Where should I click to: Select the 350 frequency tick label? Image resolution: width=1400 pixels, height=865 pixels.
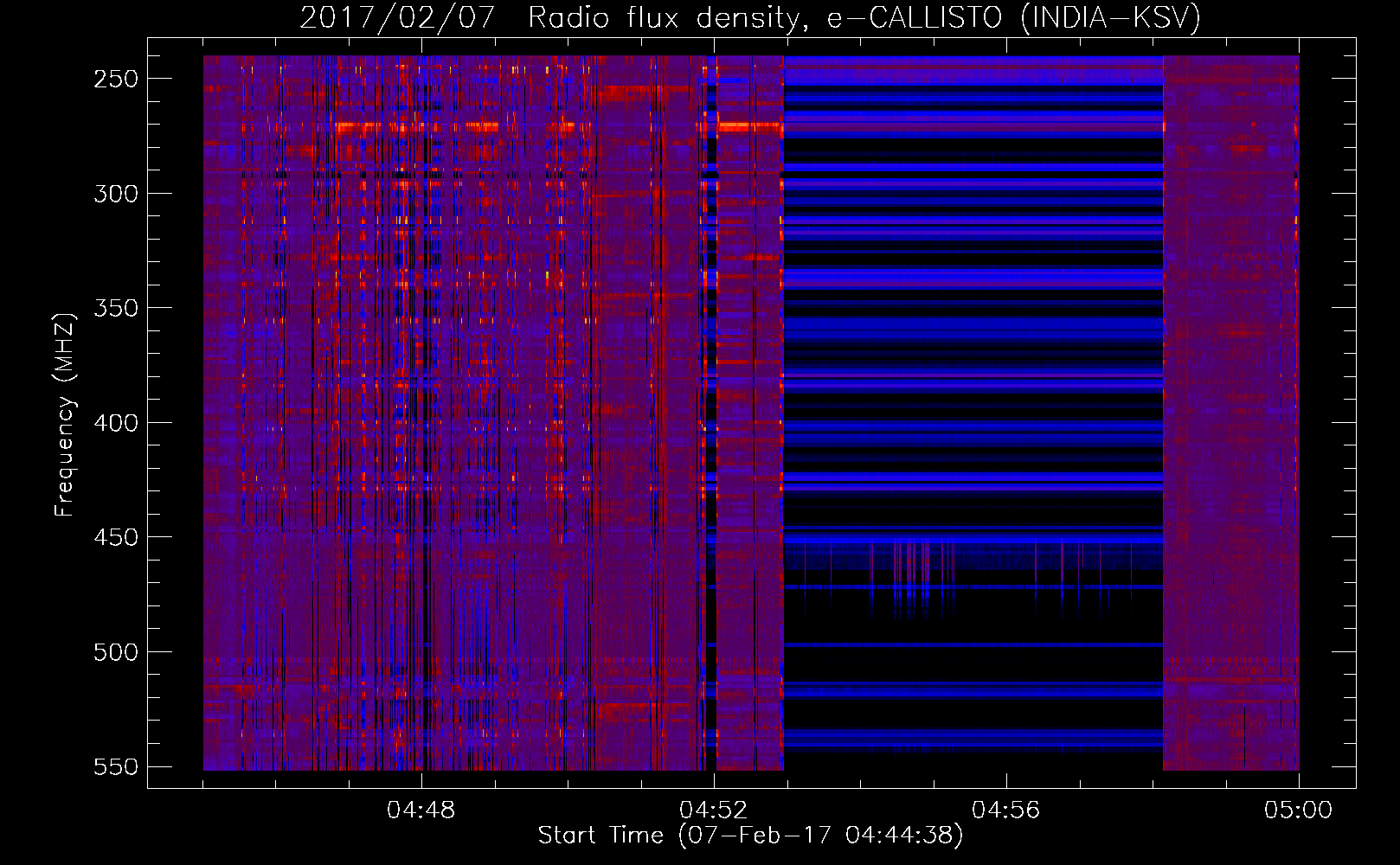click(x=116, y=308)
